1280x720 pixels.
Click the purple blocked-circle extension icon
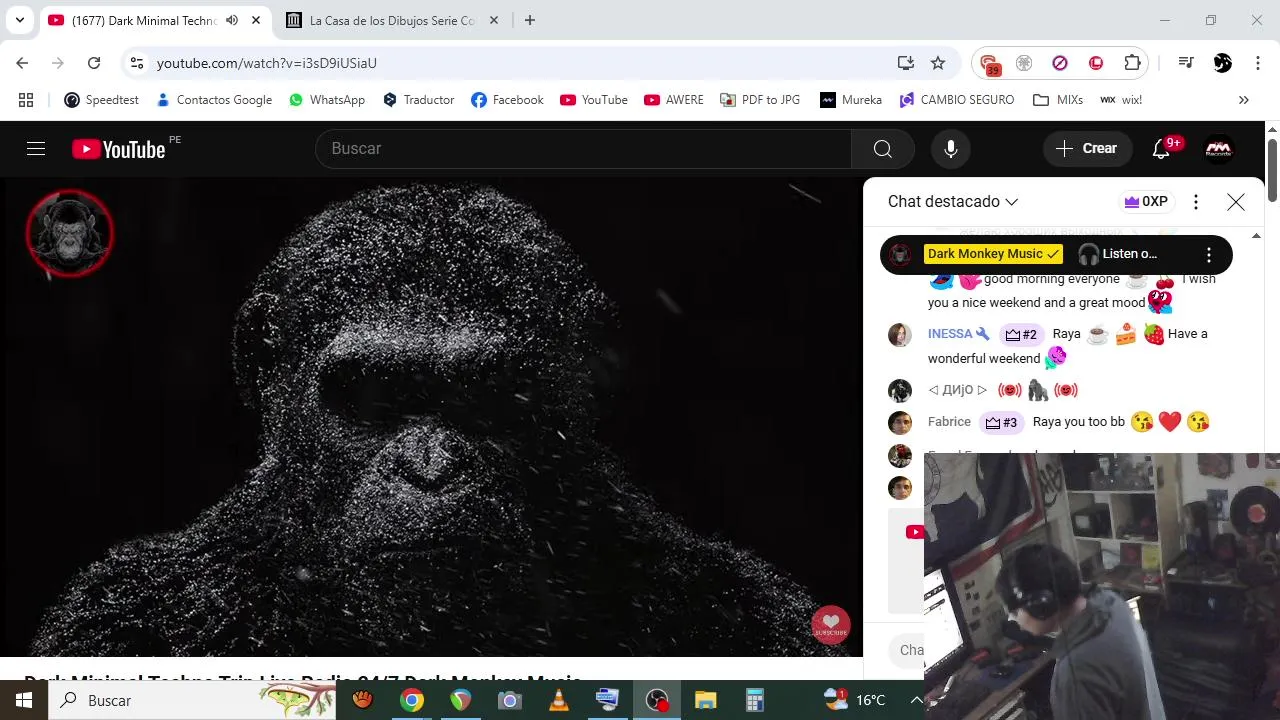(x=1060, y=63)
